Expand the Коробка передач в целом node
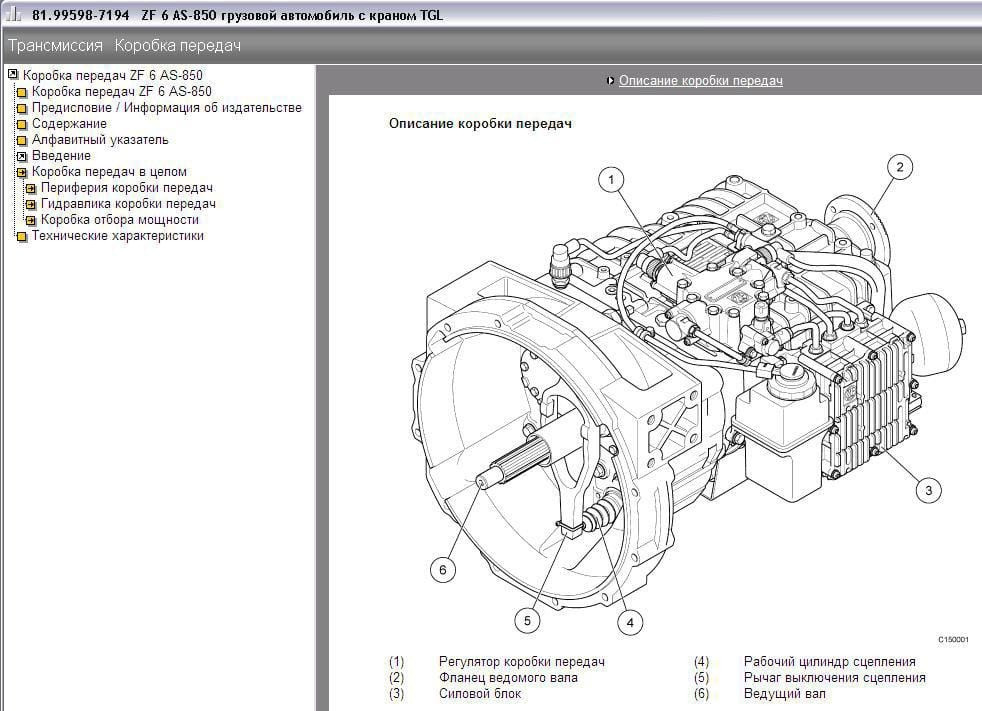Screen dimensions: 982x711 (x=22, y=172)
